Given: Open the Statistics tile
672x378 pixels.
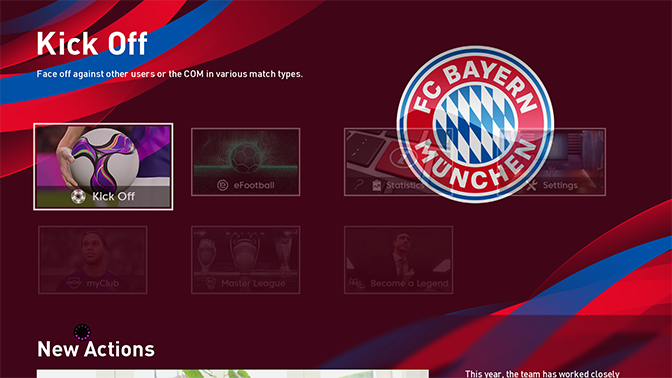Looking at the screenshot, I should click(398, 162).
